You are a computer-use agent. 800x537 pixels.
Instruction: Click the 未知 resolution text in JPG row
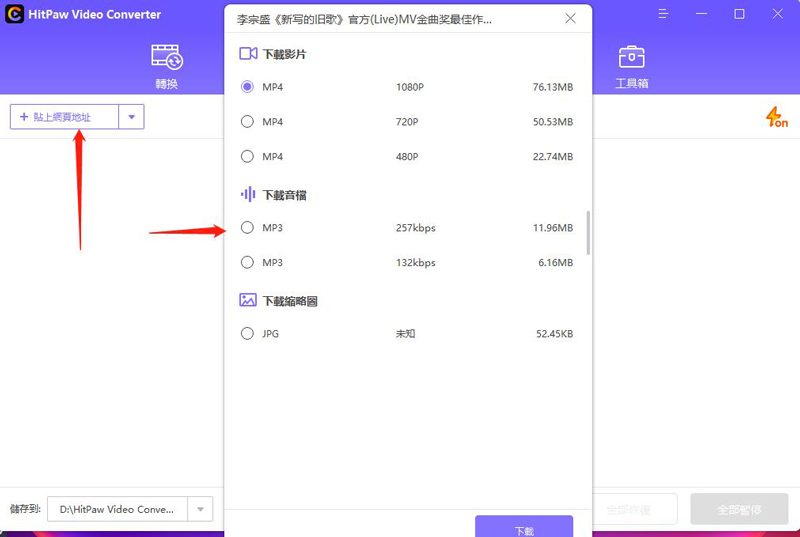click(406, 334)
